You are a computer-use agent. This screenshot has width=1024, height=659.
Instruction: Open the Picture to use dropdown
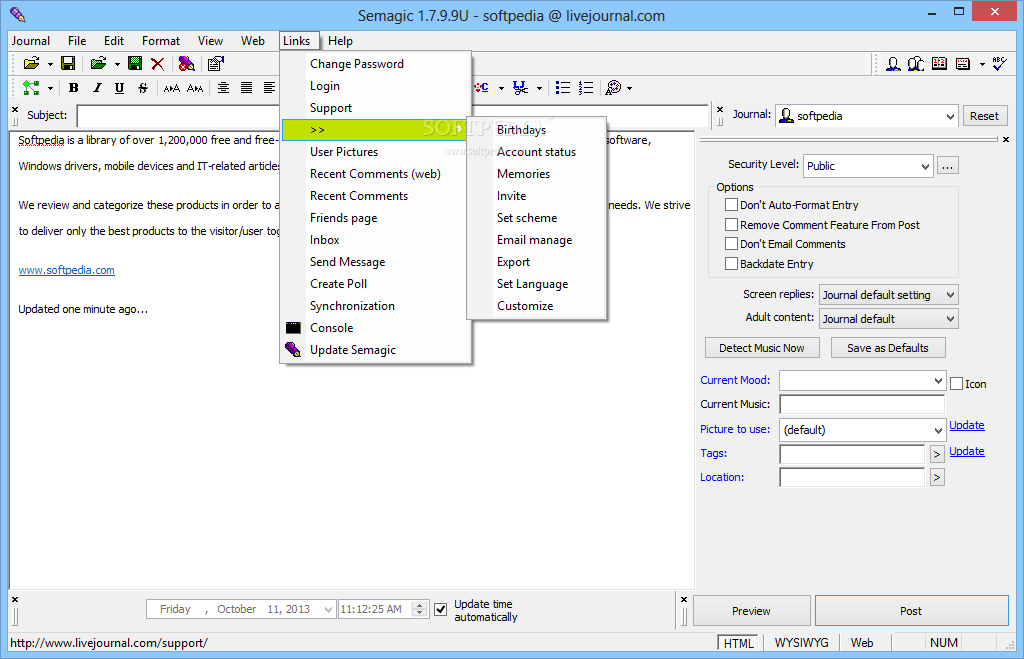pyautogui.click(x=938, y=430)
